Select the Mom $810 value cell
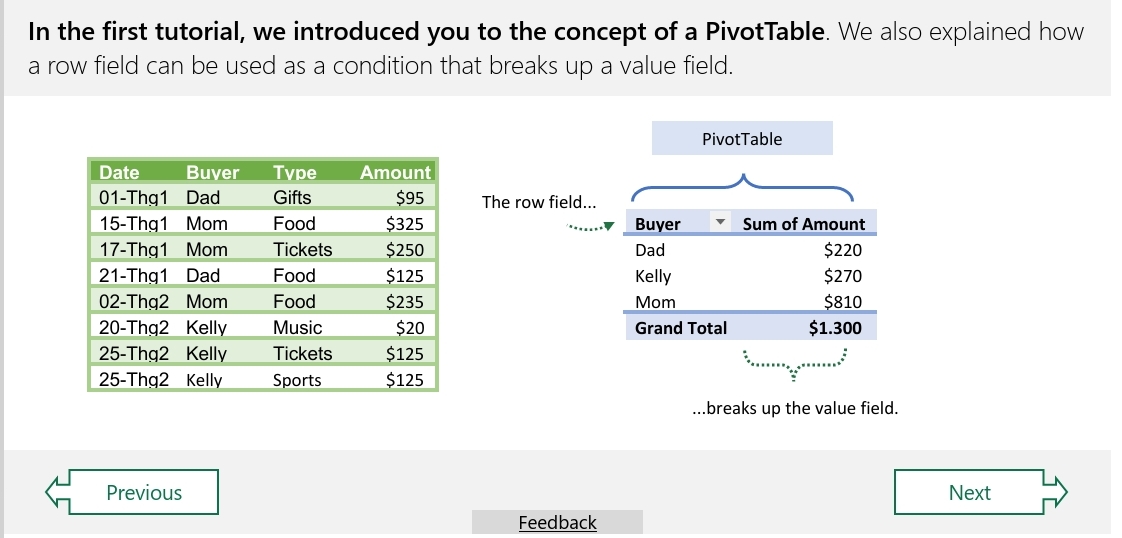This screenshot has height=538, width=1122. coord(842,302)
